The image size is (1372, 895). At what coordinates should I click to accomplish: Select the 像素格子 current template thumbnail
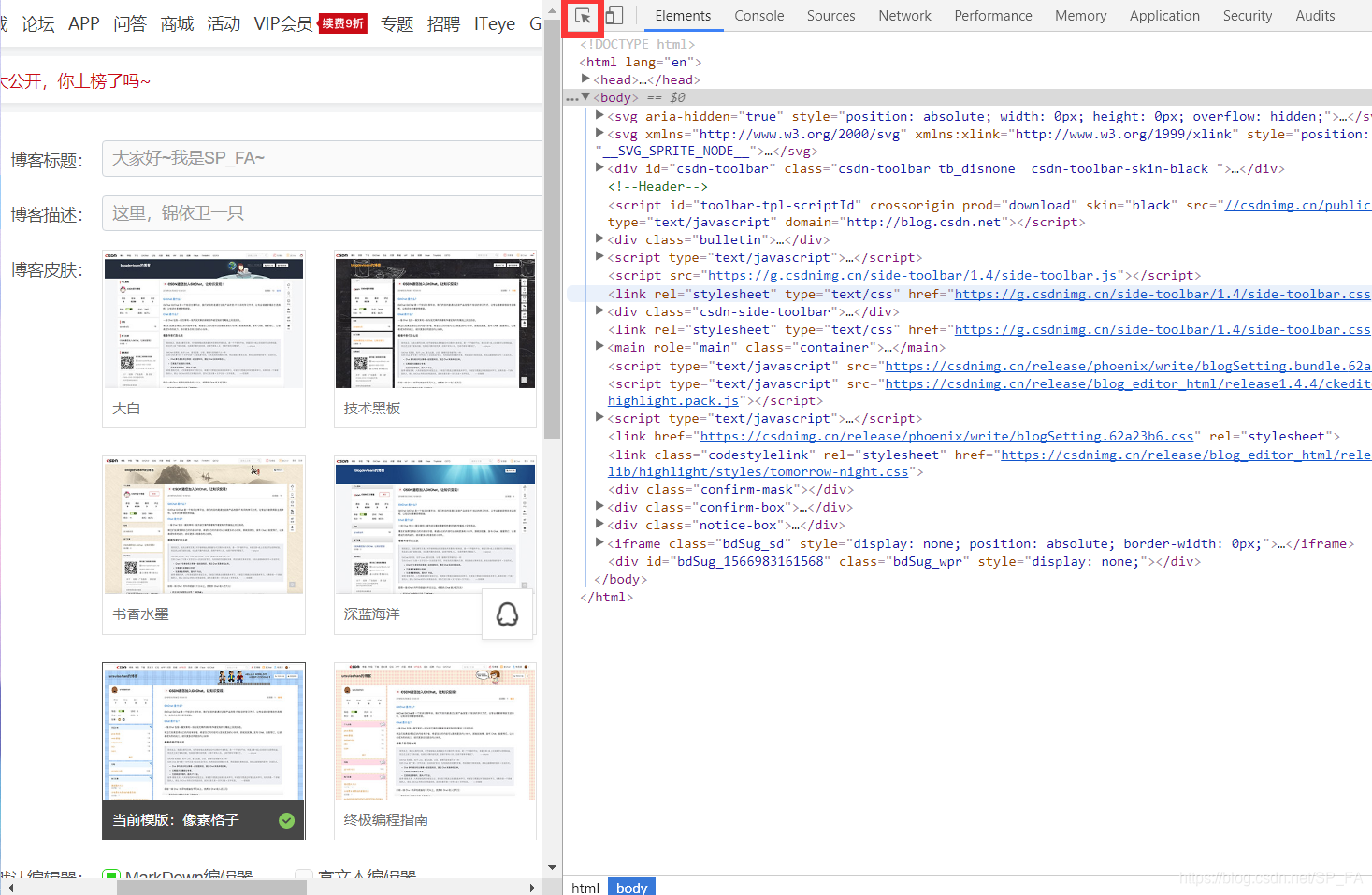(204, 751)
